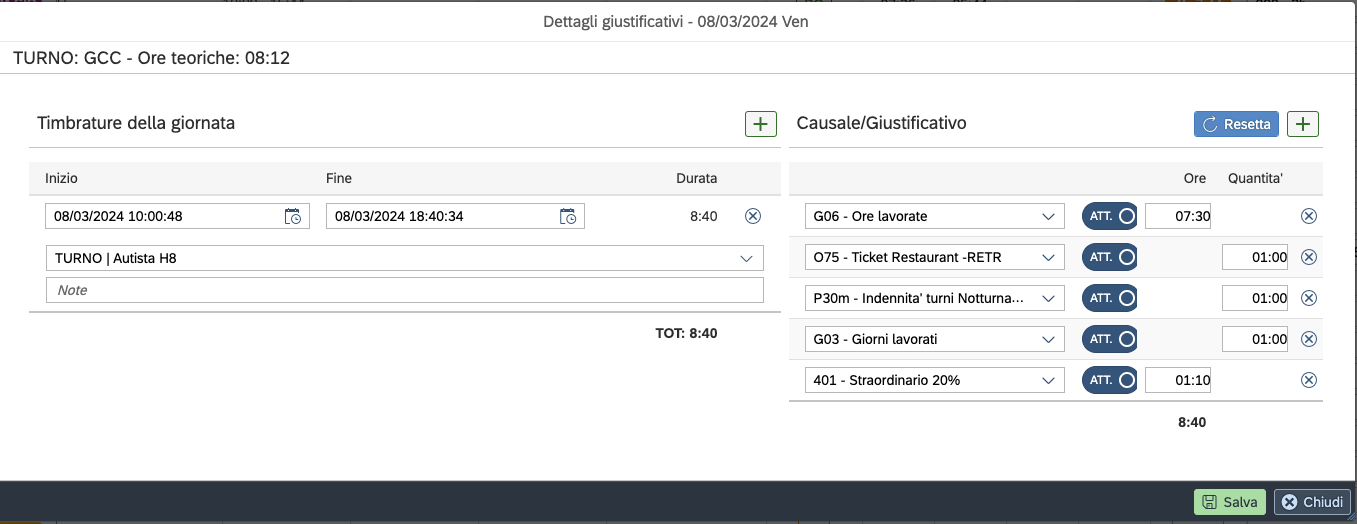Toggle the ATT. switch for G06 Ore lavorate
This screenshot has height=524, width=1357.
(x=1109, y=216)
